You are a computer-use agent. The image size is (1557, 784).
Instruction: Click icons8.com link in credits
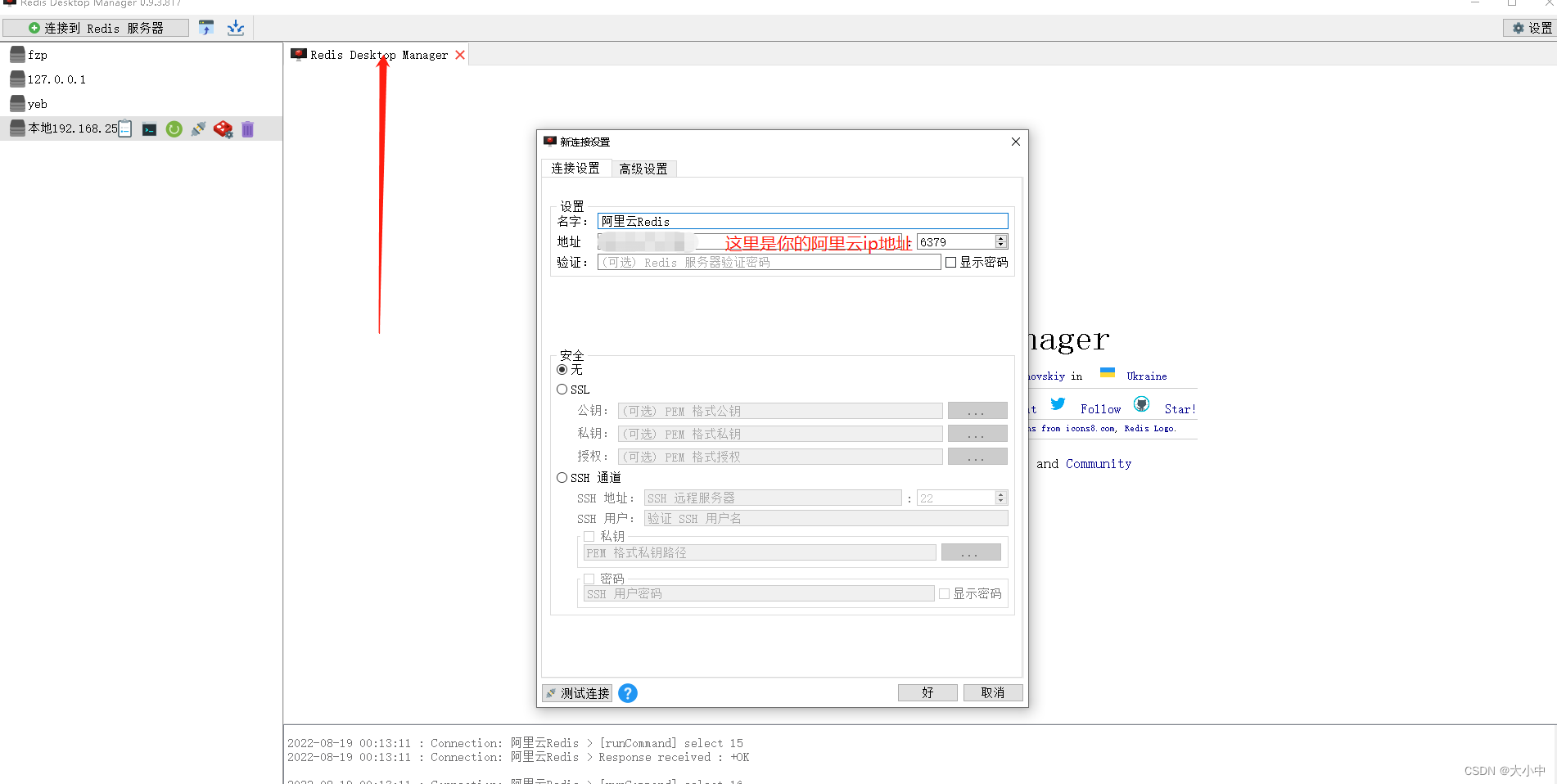coord(1090,428)
